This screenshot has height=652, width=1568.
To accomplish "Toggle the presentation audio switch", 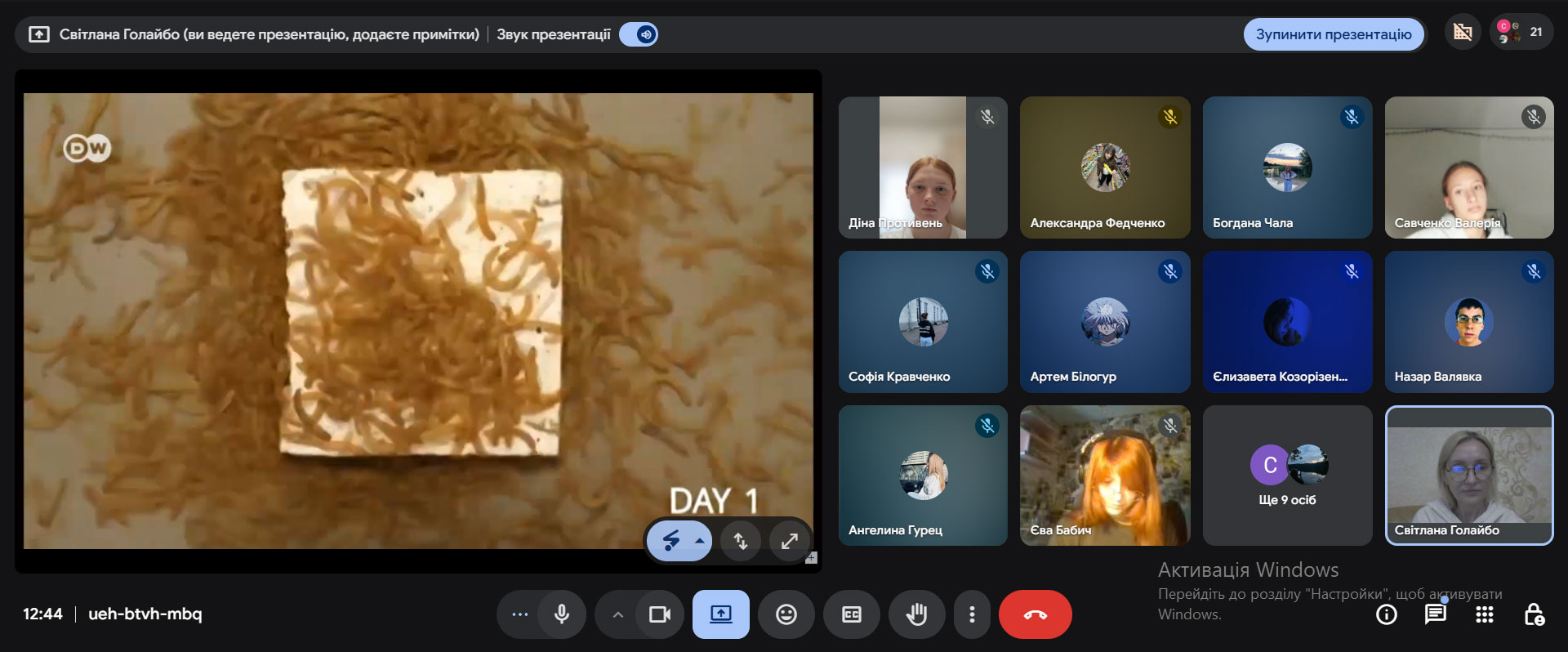I will 639,34.
